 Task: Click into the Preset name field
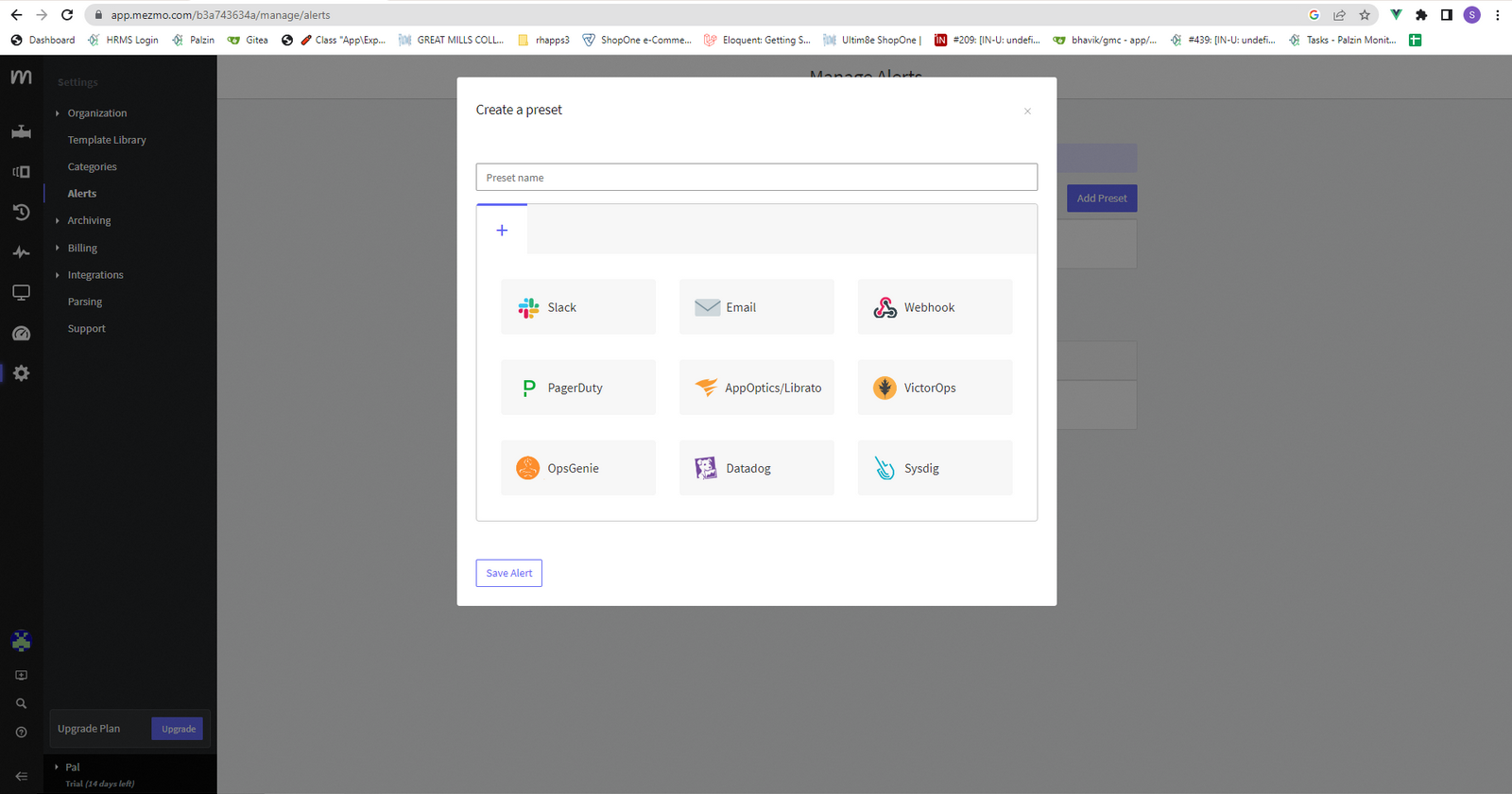coord(756,178)
